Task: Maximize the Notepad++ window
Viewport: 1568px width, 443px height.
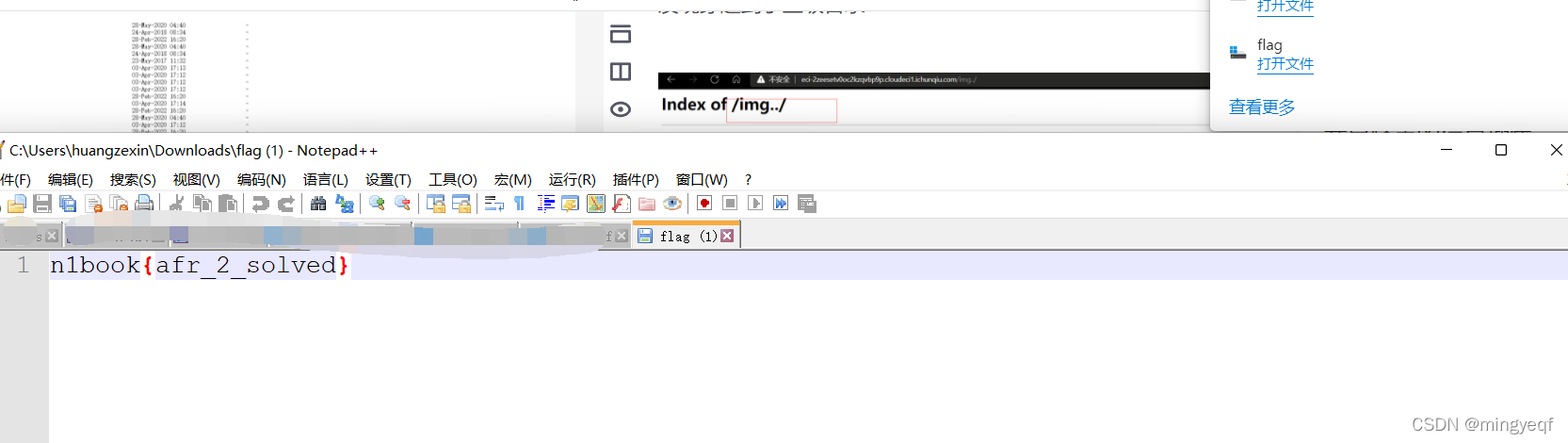Action: click(1501, 150)
